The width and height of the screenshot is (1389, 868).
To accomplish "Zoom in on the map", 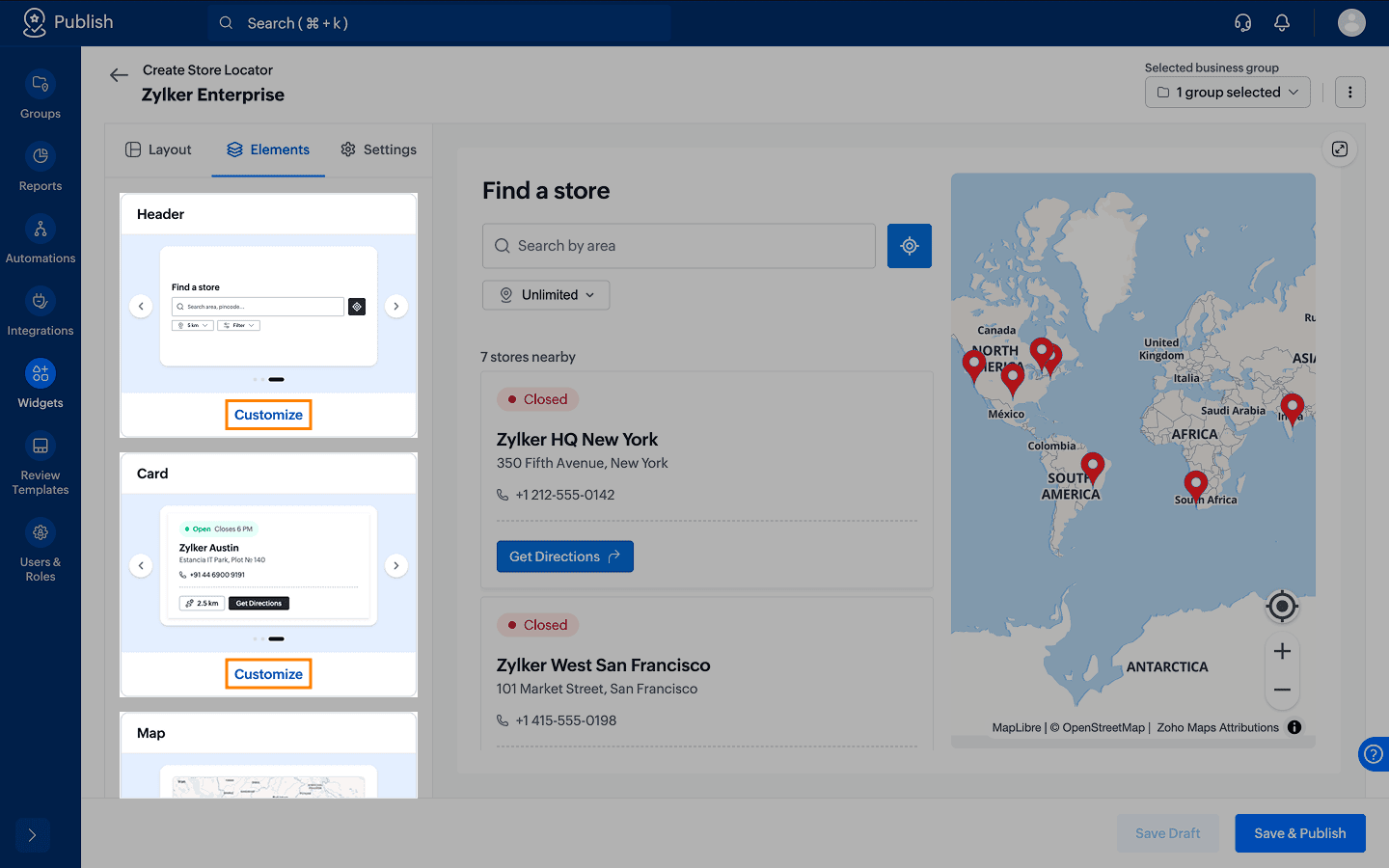I will coord(1282,651).
